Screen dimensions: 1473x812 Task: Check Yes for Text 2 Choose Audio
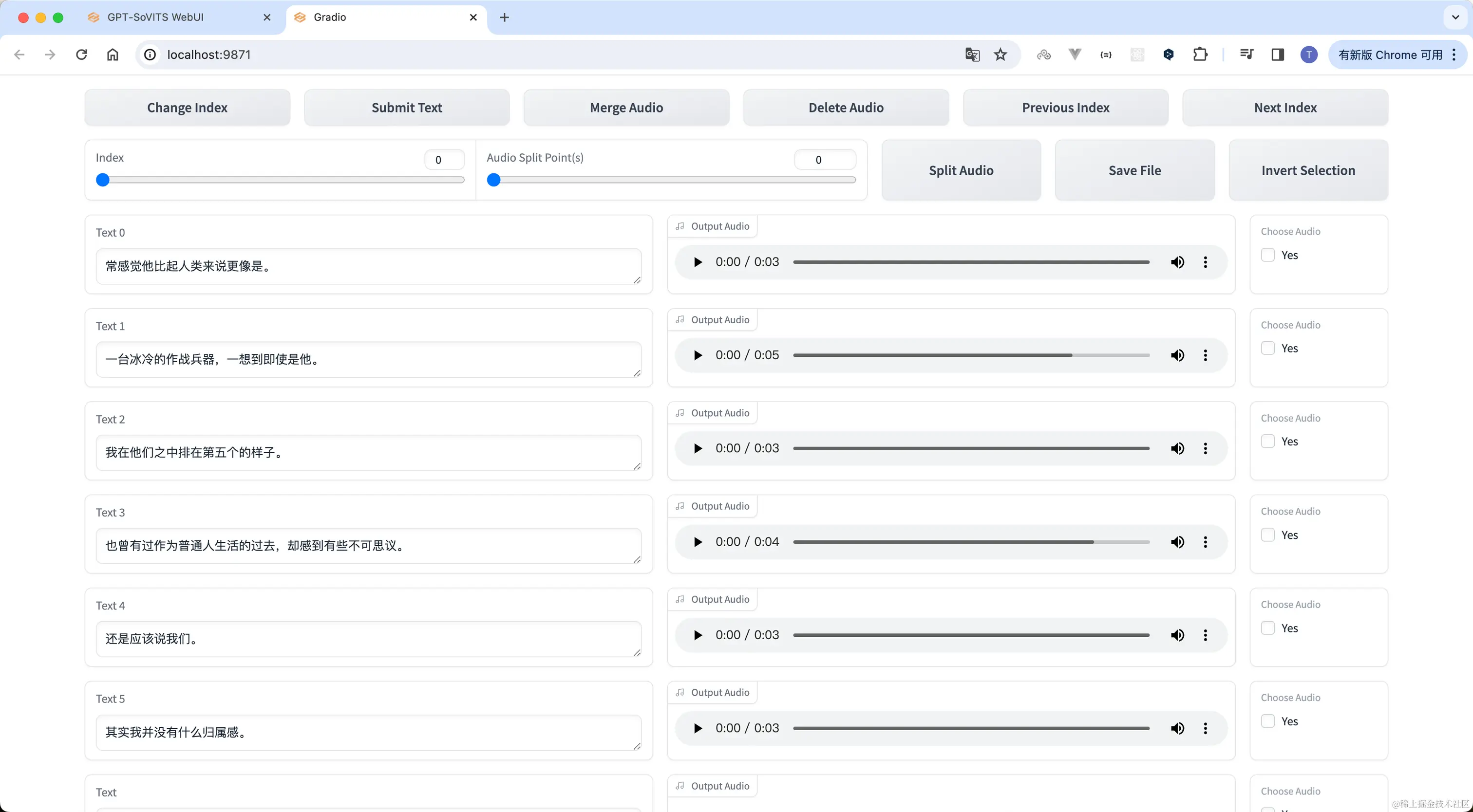pyautogui.click(x=1268, y=441)
